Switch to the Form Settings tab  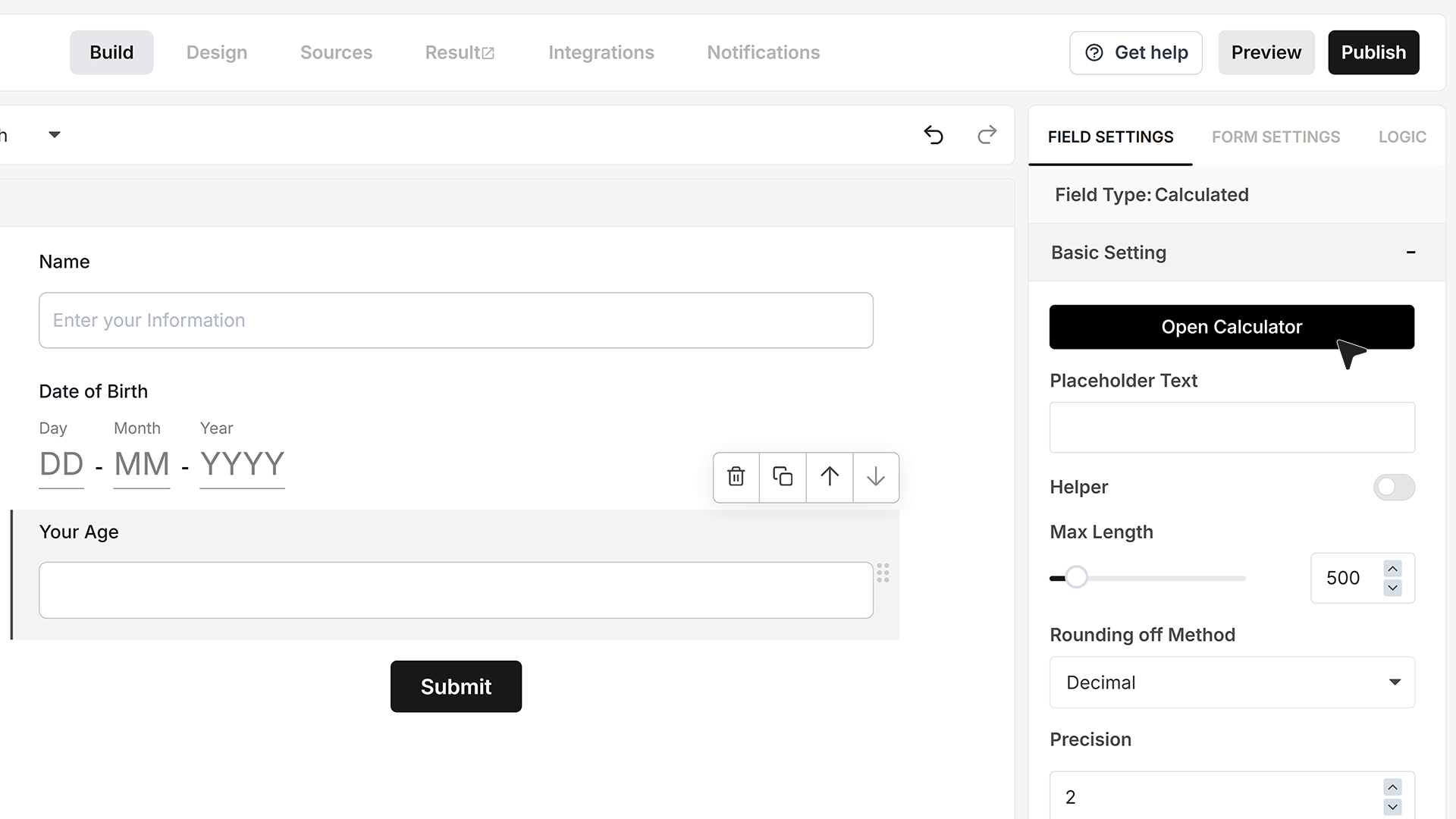[x=1276, y=137]
